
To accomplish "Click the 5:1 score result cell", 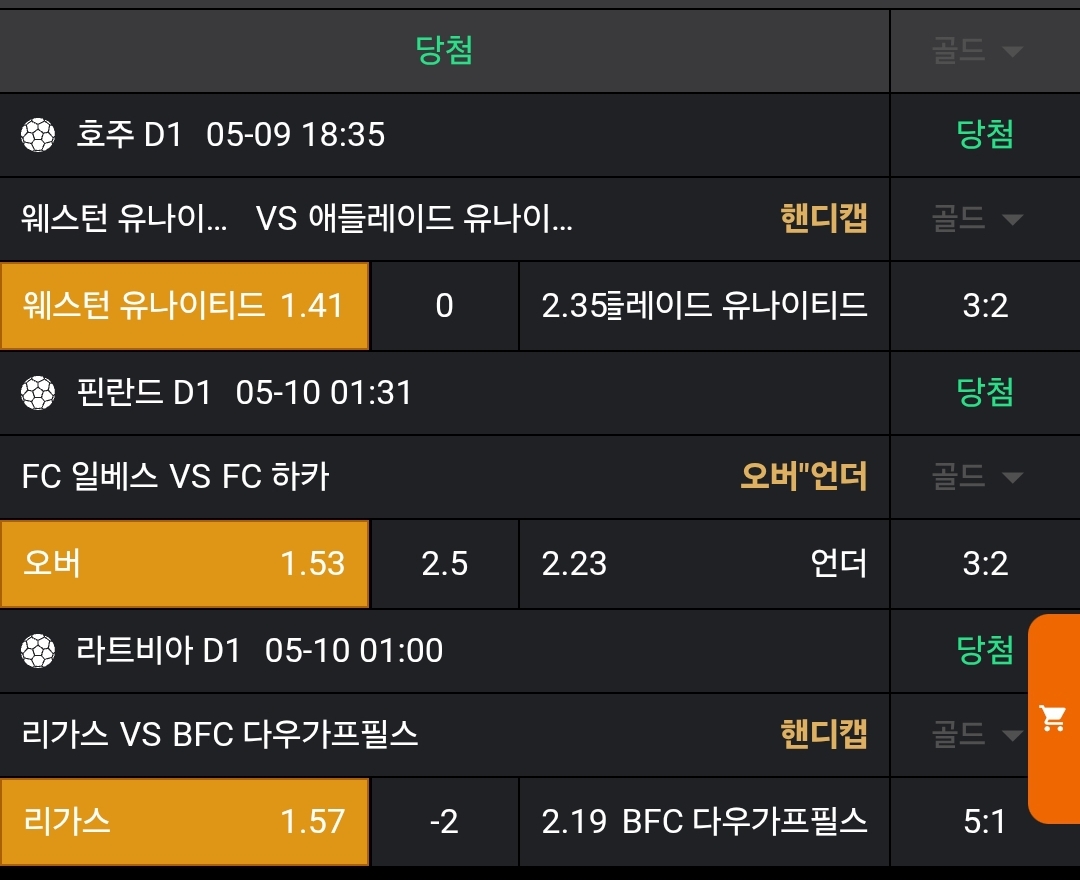I will (985, 822).
